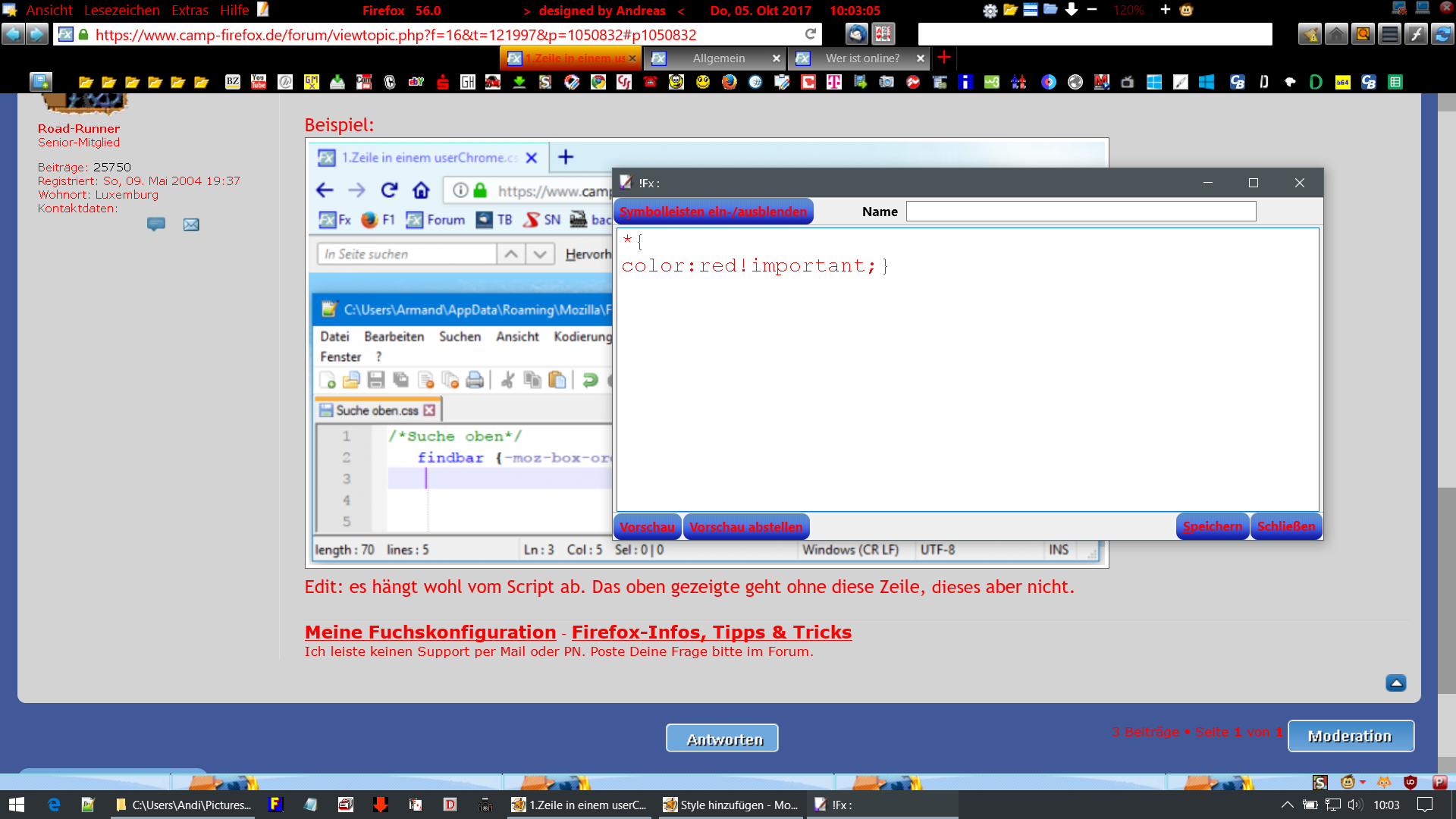The width and height of the screenshot is (1456, 819).
Task: Open the YouTube bookmark icon
Action: point(259,82)
